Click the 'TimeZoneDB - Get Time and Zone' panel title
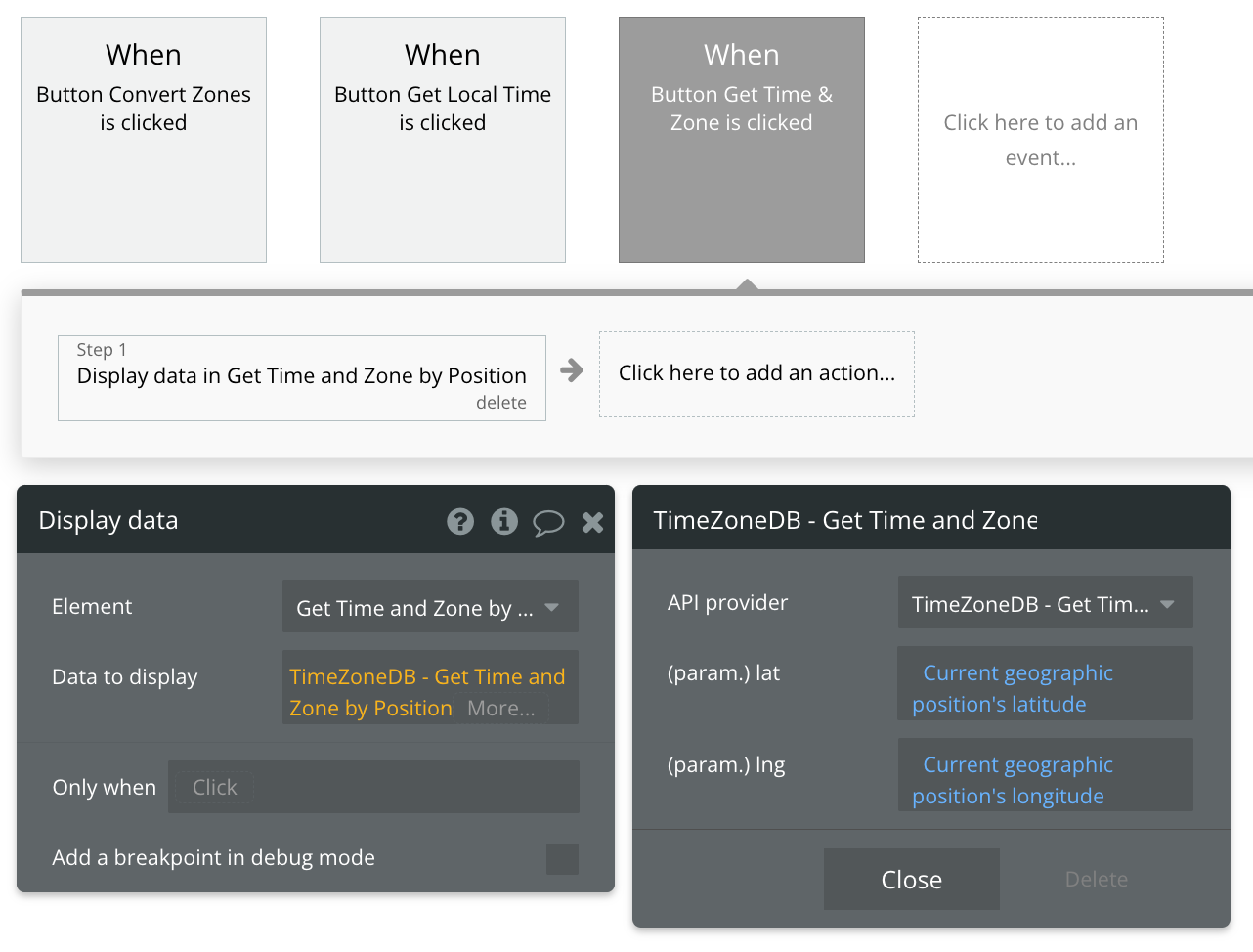The image size is (1253, 952). tap(845, 520)
